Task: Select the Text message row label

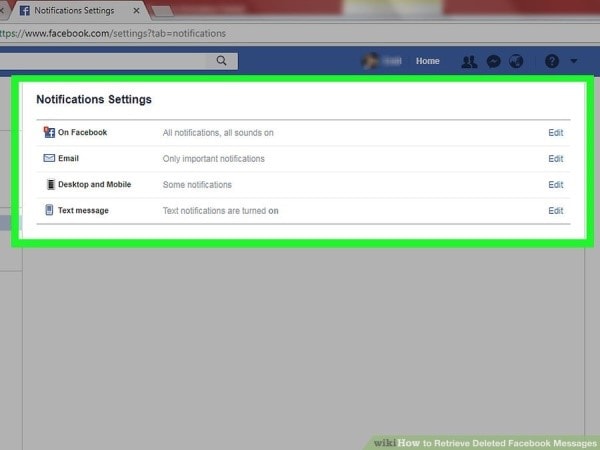Action: click(83, 210)
